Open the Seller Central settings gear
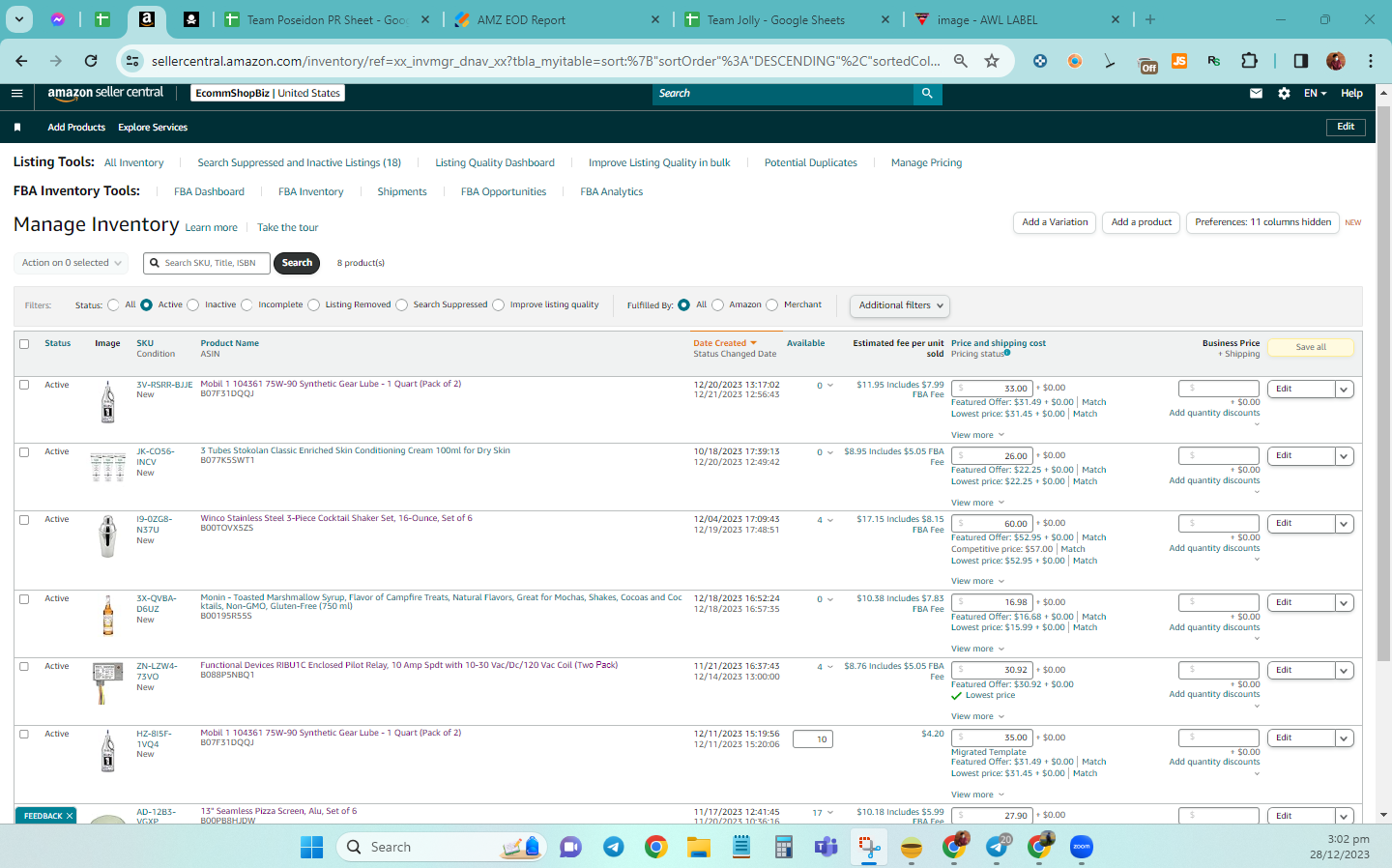 click(1284, 94)
